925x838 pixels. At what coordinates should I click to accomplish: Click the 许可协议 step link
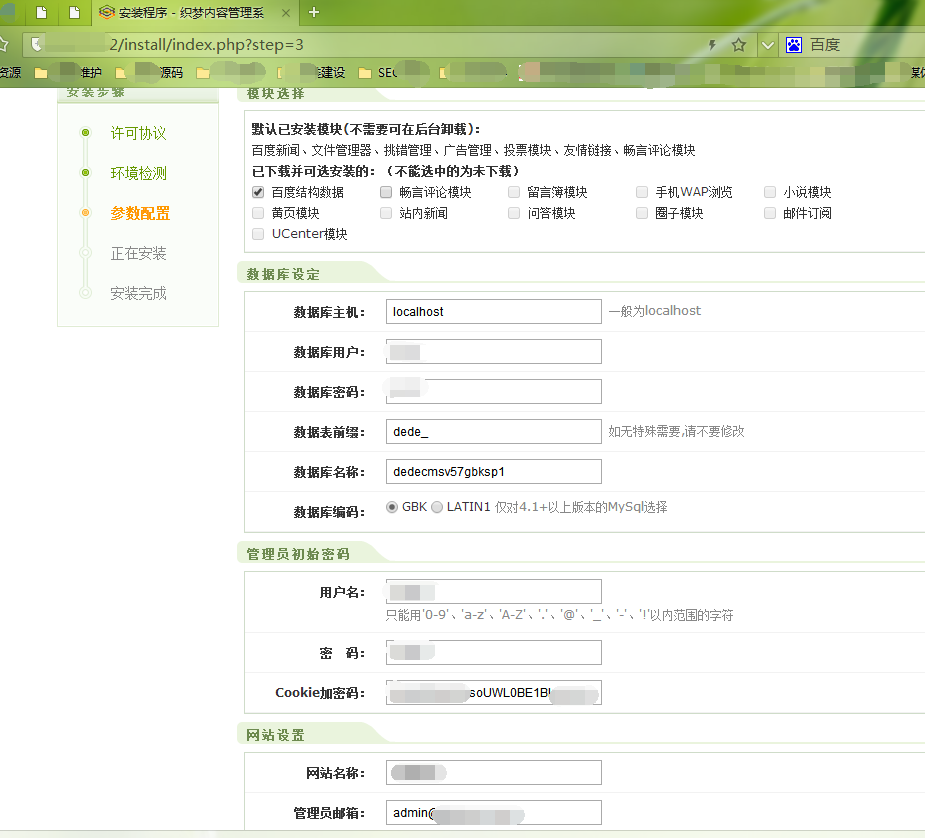tap(138, 132)
